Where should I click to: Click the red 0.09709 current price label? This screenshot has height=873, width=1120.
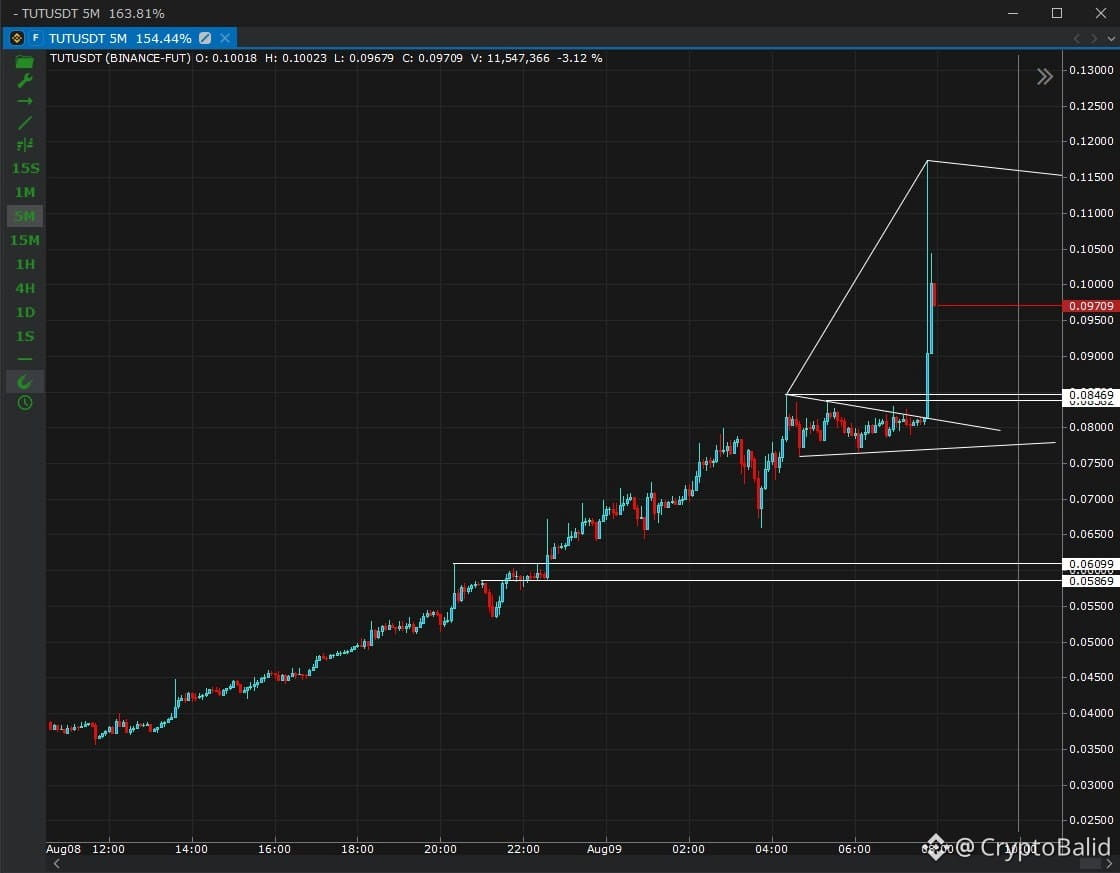[1091, 306]
